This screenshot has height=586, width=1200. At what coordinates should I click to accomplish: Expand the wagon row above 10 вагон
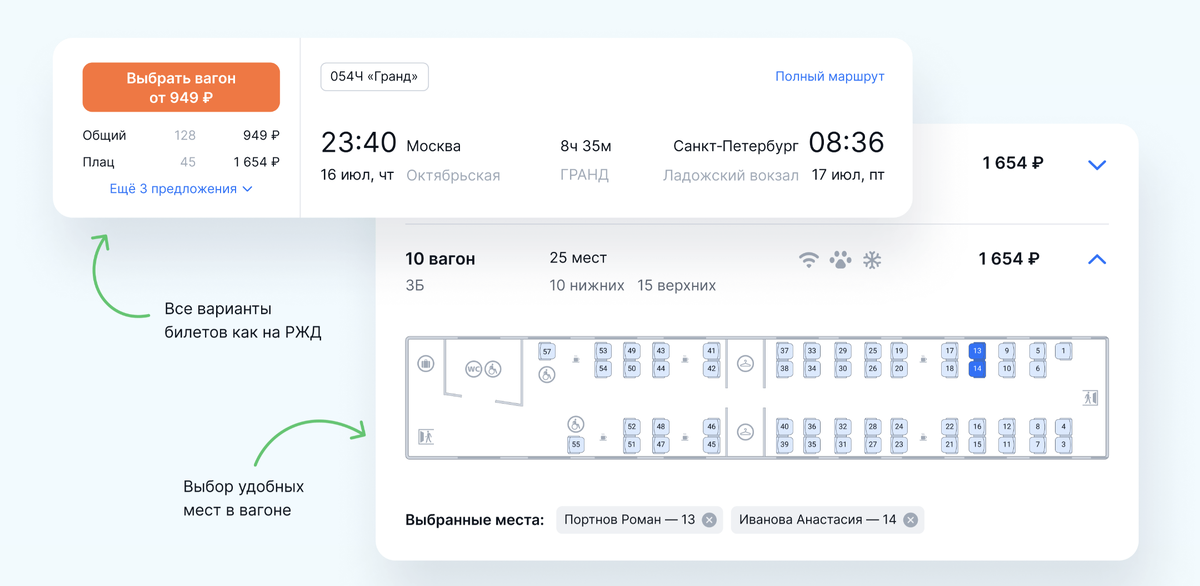1097,165
